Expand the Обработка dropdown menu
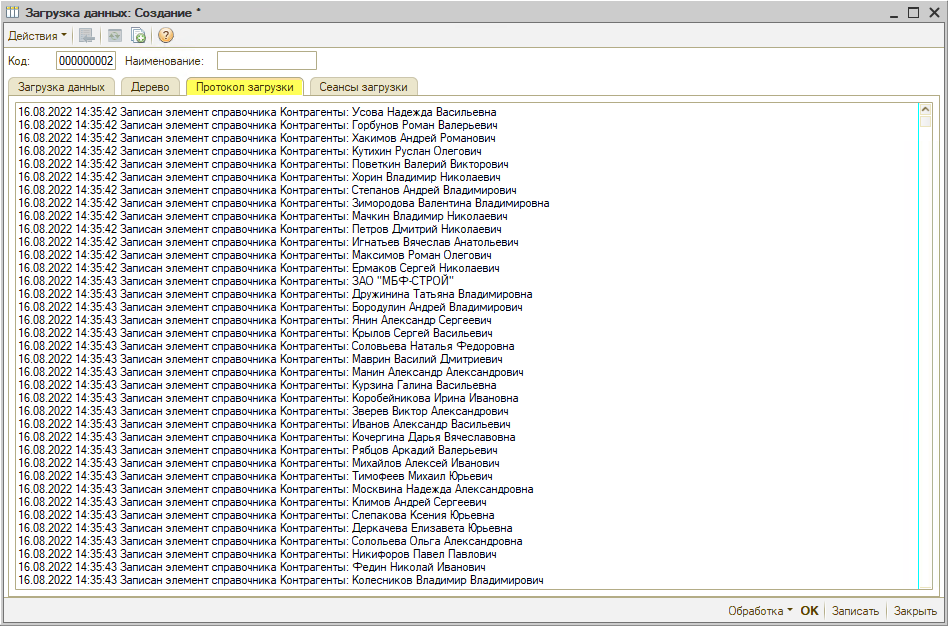This screenshot has height=626, width=948. coord(760,611)
